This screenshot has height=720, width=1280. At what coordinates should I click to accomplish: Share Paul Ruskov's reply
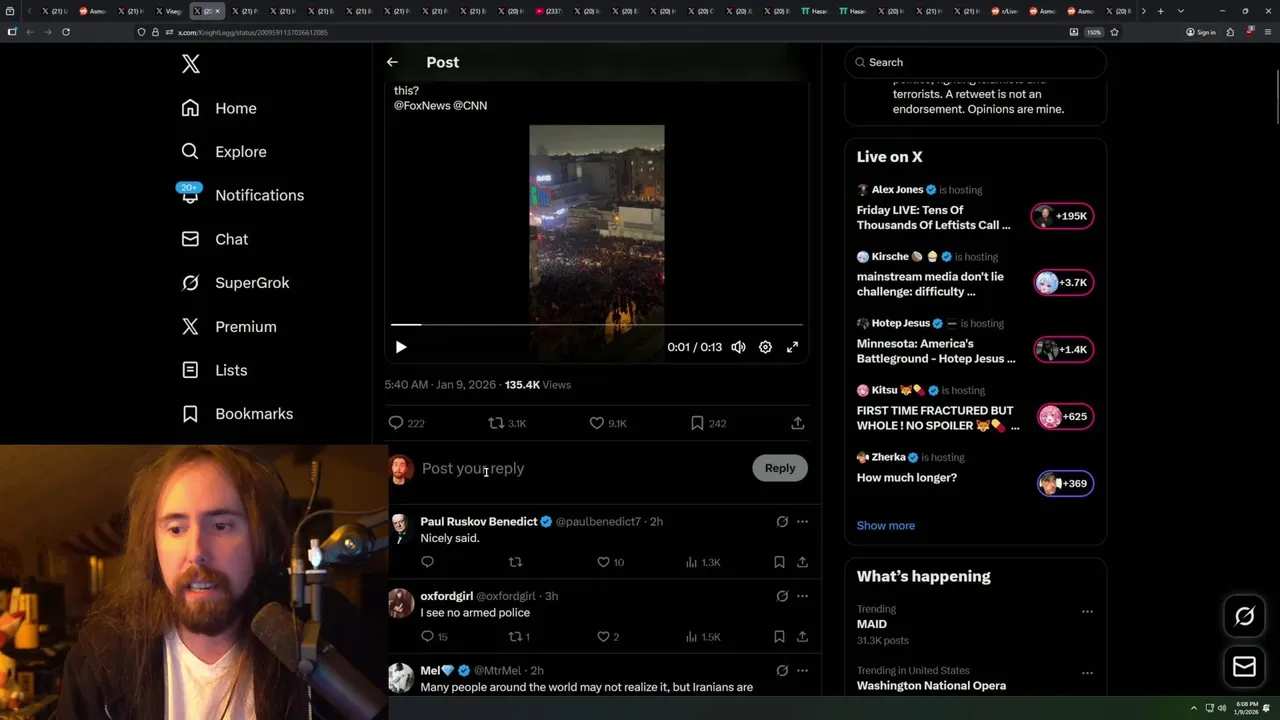pos(802,562)
